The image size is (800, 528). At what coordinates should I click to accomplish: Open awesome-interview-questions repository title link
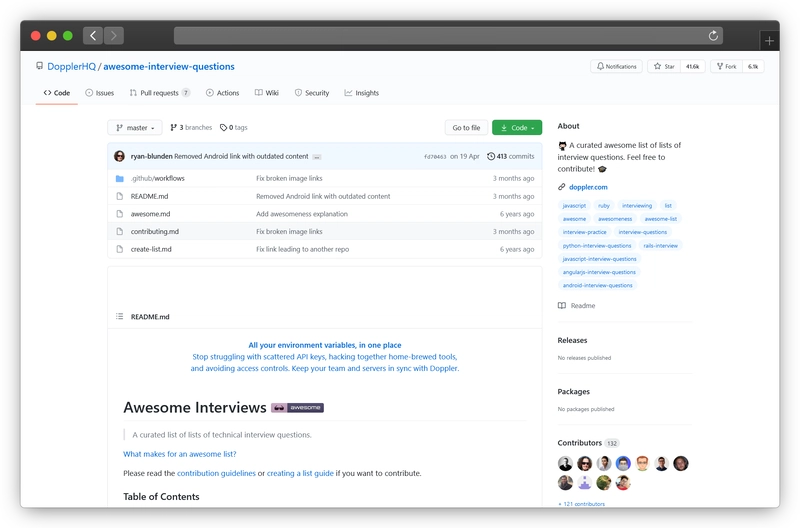coord(169,66)
